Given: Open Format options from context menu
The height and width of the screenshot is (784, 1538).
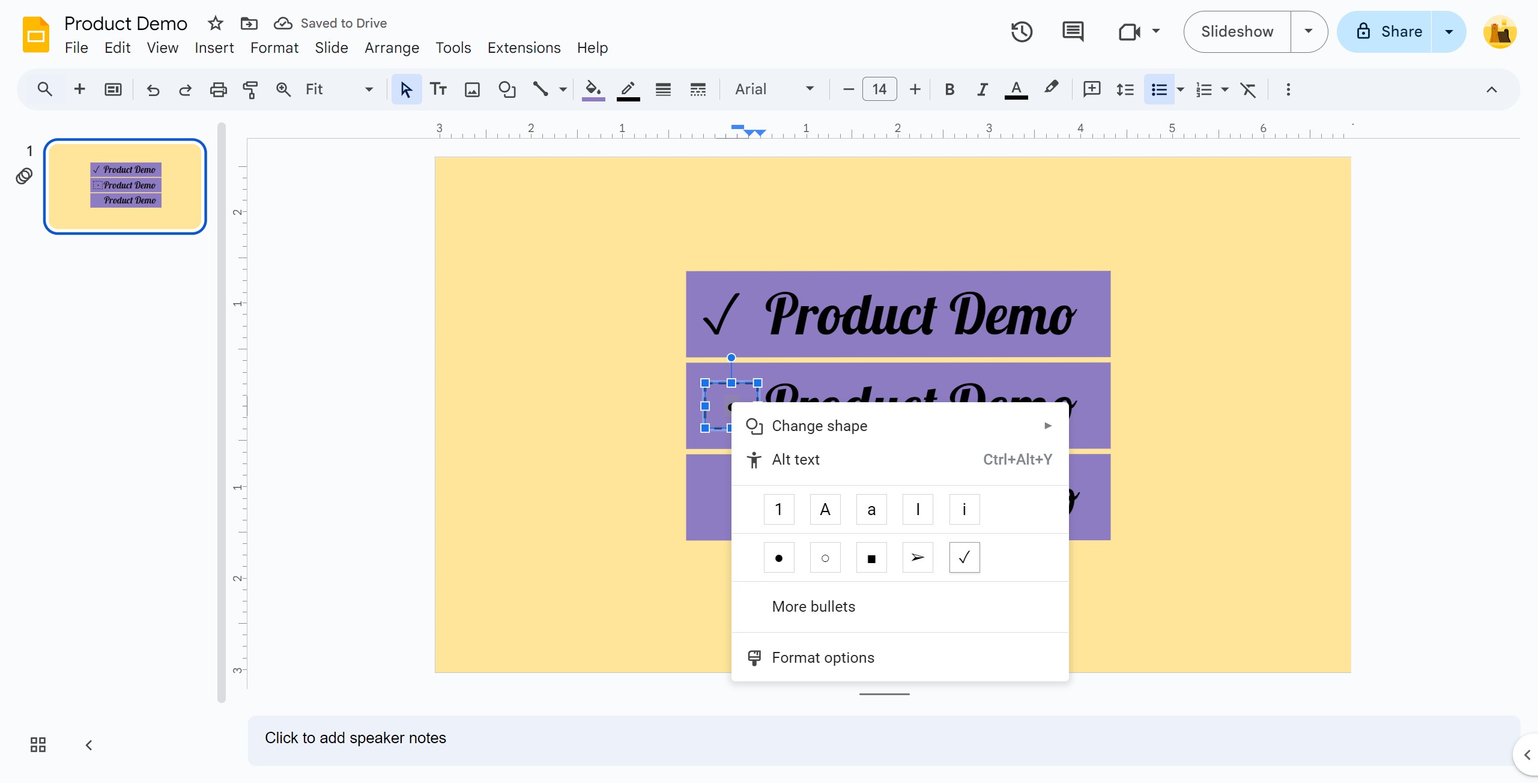Looking at the screenshot, I should 900,657.
